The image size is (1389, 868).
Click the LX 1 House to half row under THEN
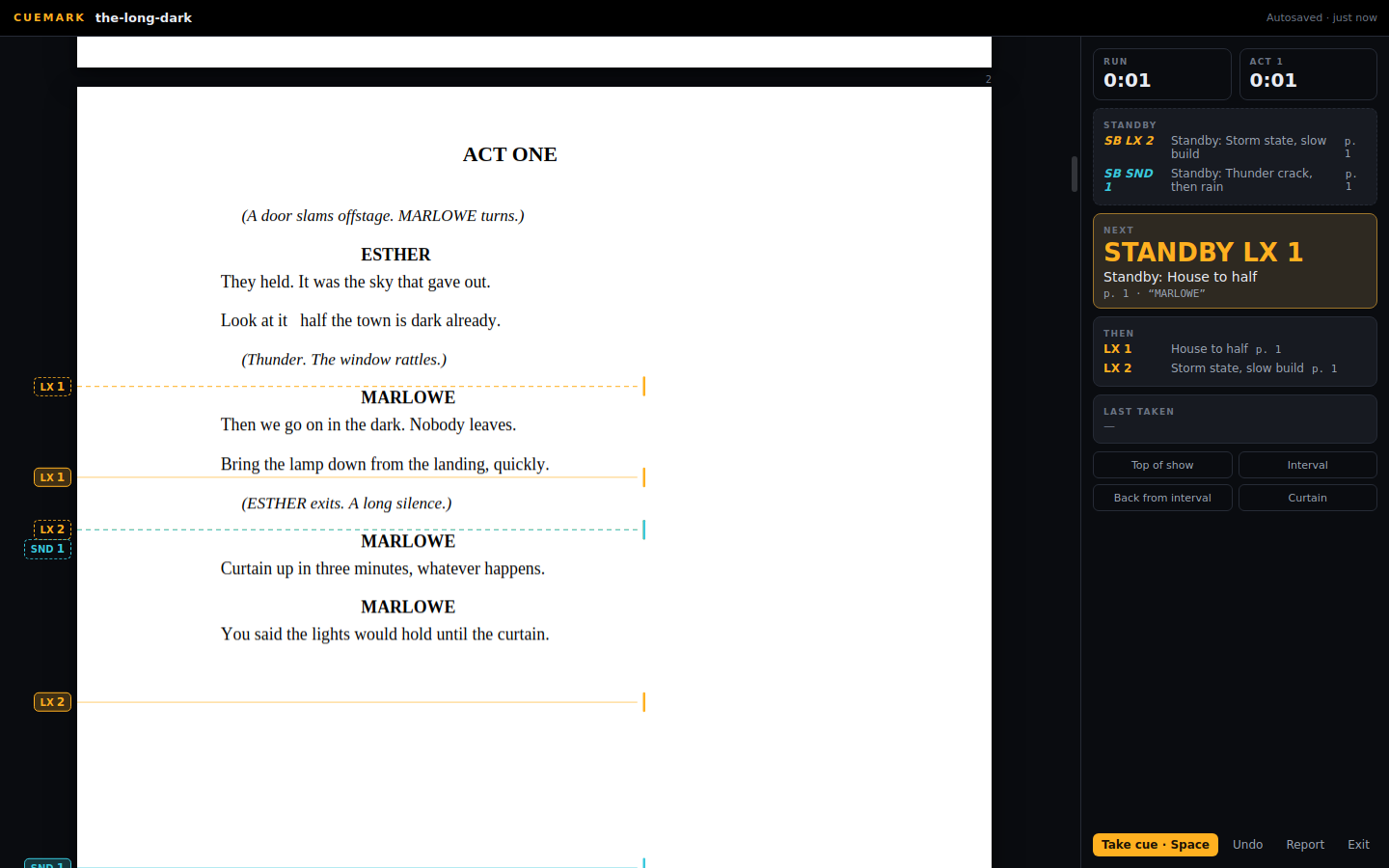pyautogui.click(x=1235, y=349)
